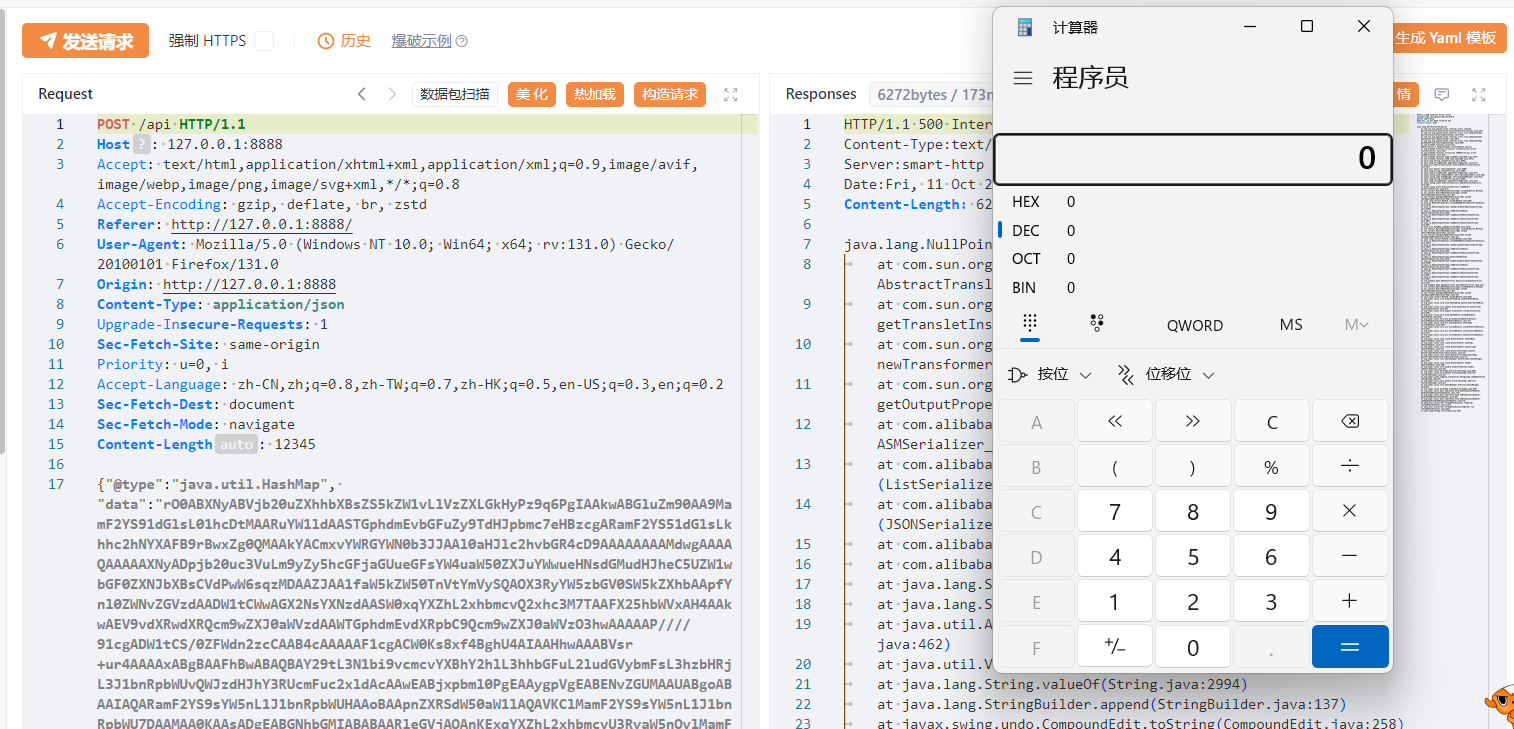
Task: Click the blue equals key
Action: [x=1350, y=647]
